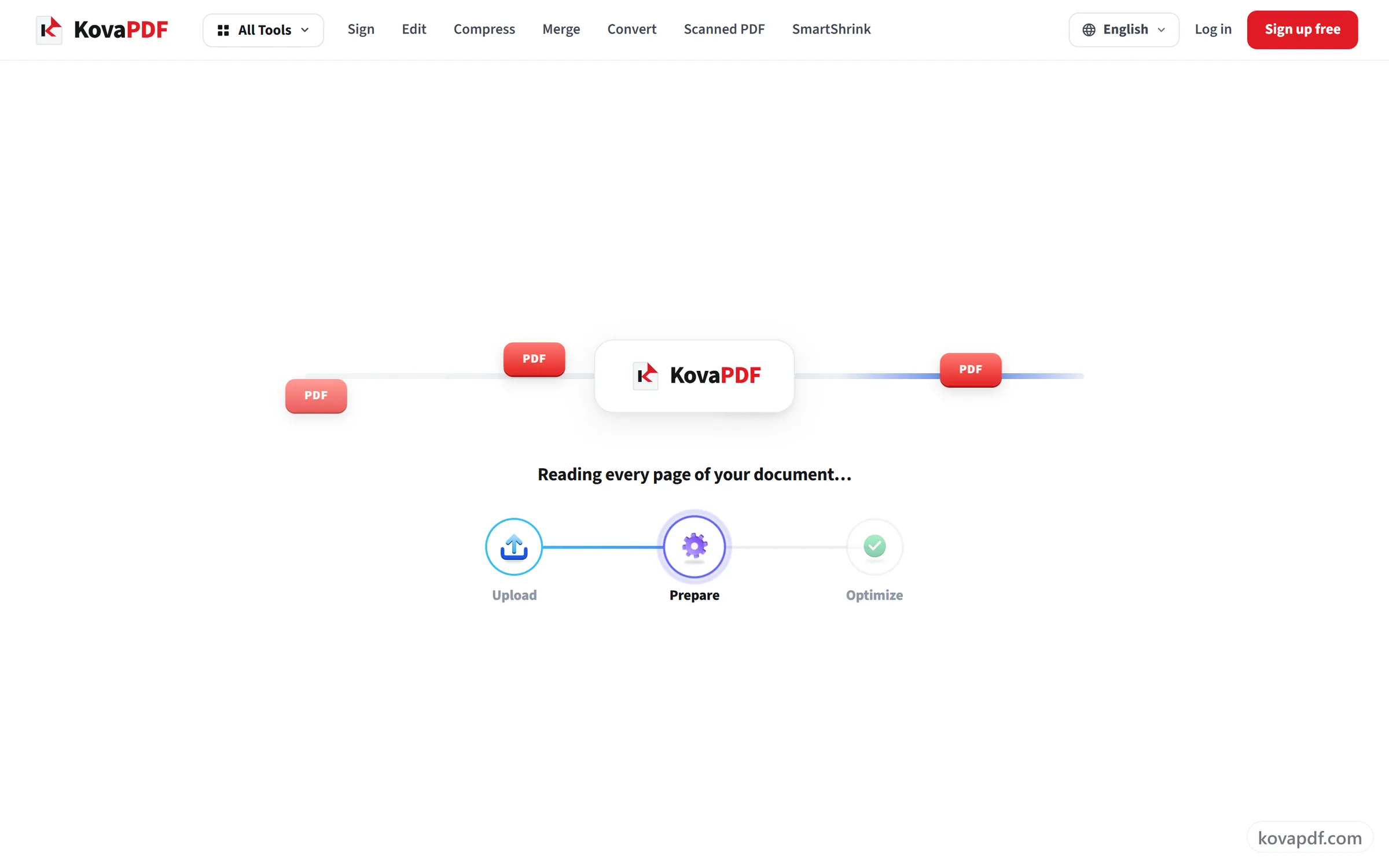This screenshot has height=868, width=1389.
Task: Click the globe language icon
Action: pyautogui.click(x=1089, y=30)
